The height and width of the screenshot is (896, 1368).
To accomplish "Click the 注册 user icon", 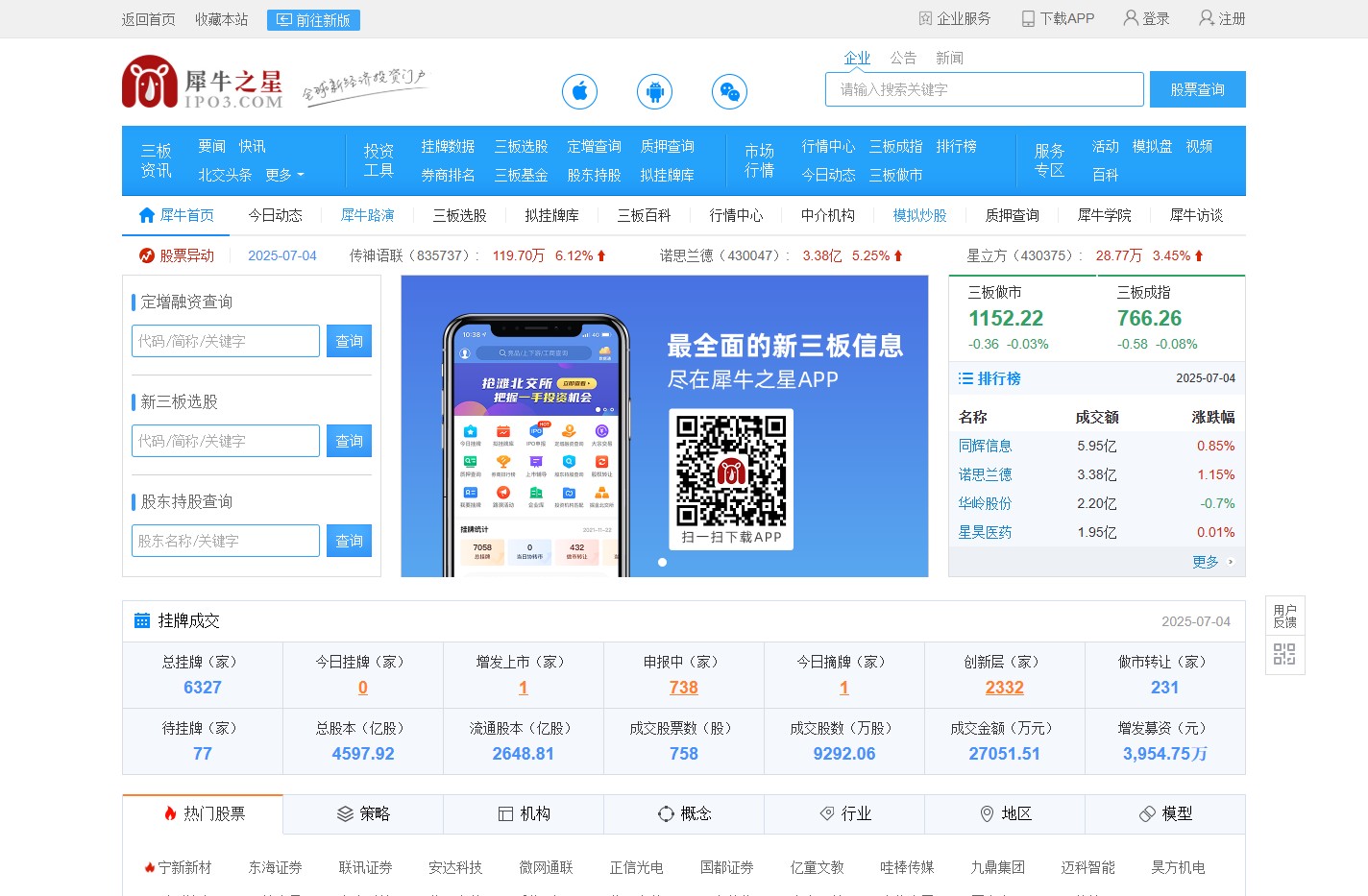I will pos(1207,18).
